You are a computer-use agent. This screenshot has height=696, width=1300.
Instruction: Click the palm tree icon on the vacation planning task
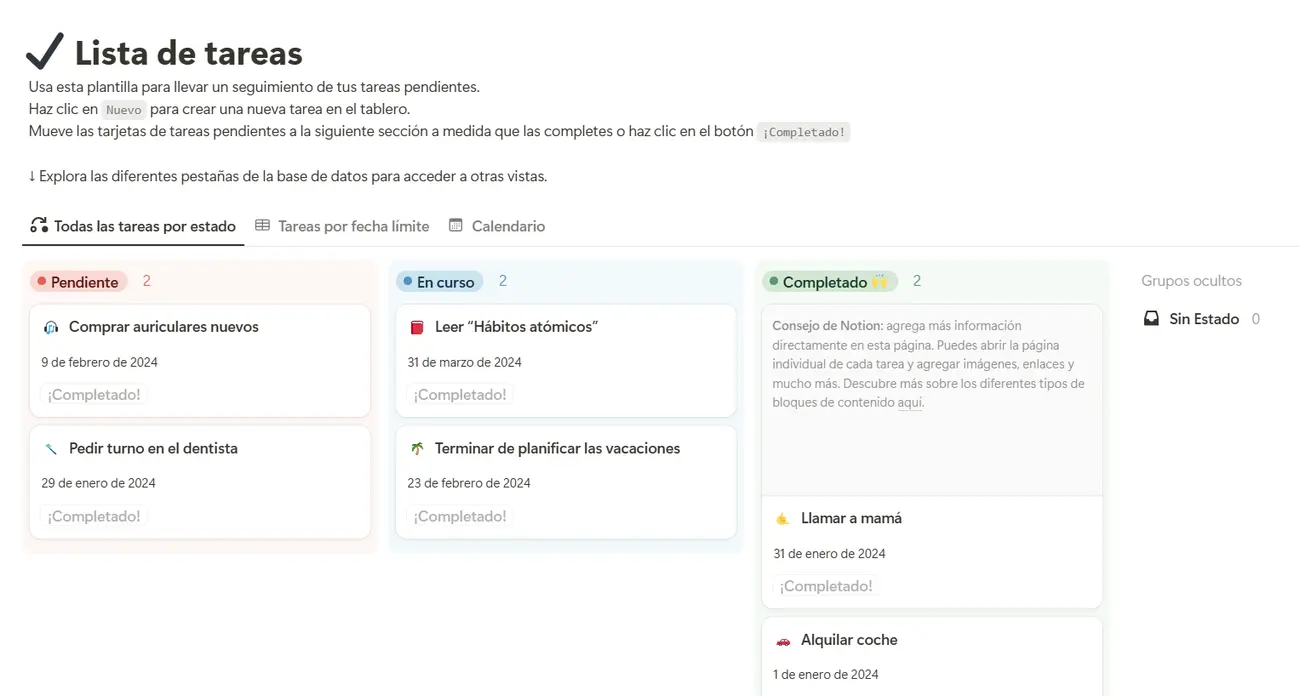pos(416,448)
